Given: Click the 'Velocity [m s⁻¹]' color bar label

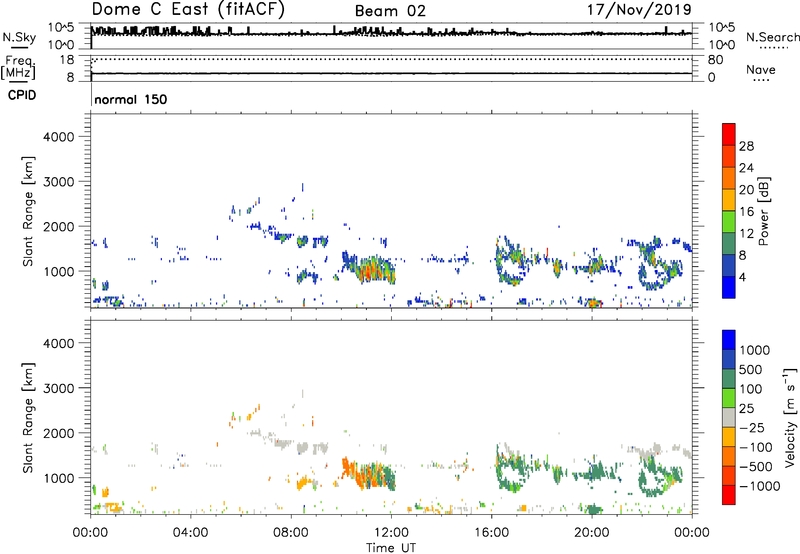Looking at the screenshot, I should coord(790,417).
